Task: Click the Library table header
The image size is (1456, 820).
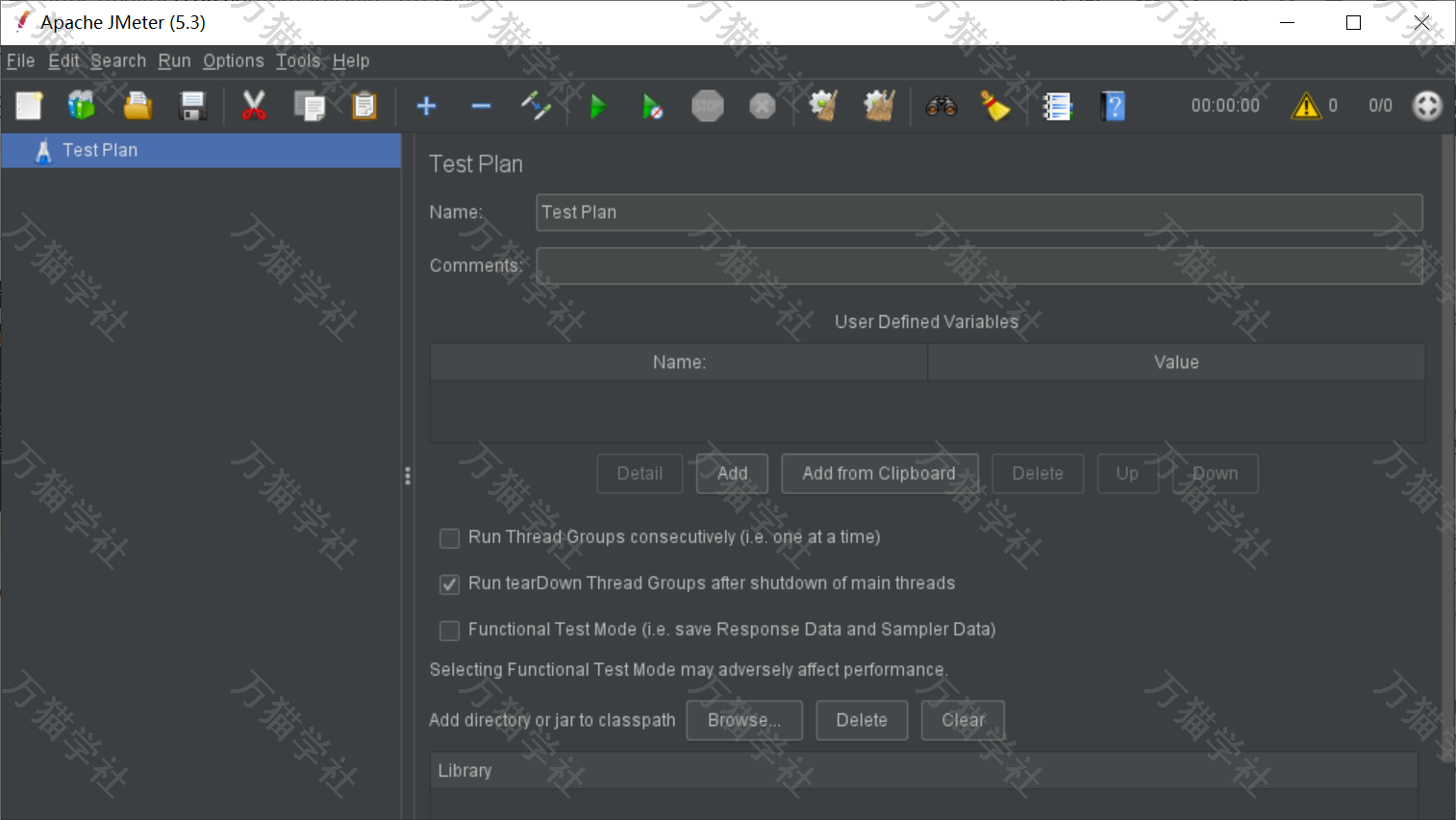Action: coord(924,771)
